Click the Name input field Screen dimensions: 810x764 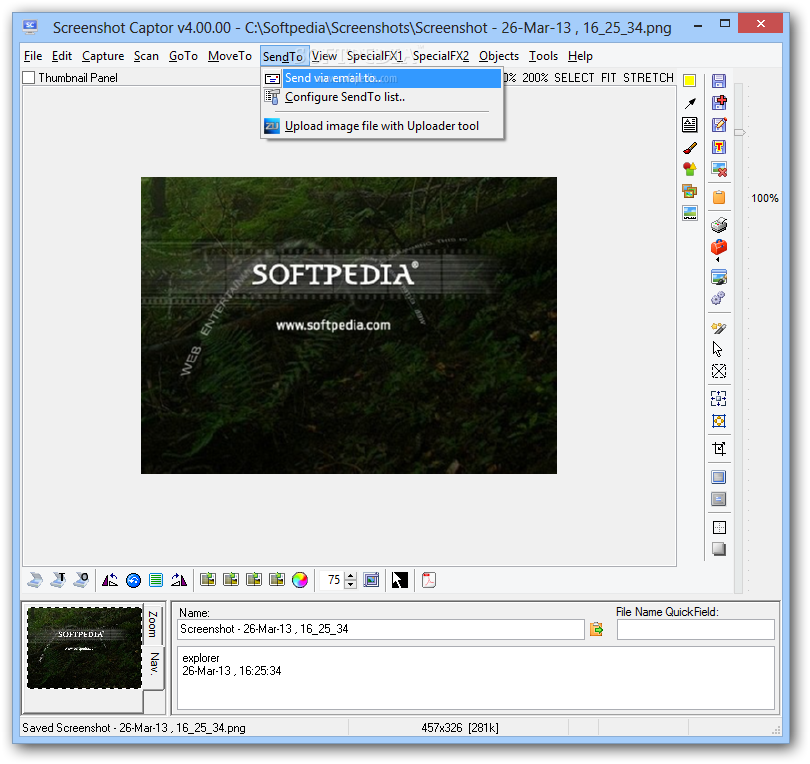(x=381, y=629)
